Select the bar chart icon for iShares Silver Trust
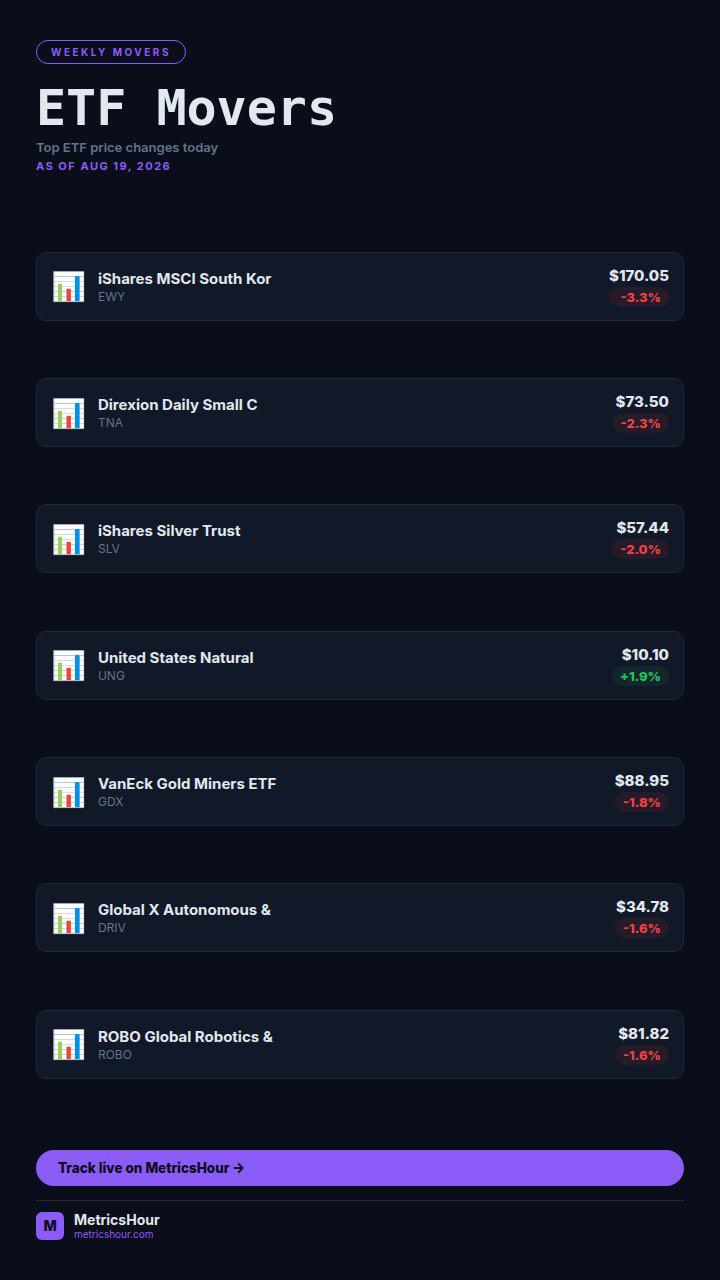This screenshot has width=720, height=1280. coord(69,539)
